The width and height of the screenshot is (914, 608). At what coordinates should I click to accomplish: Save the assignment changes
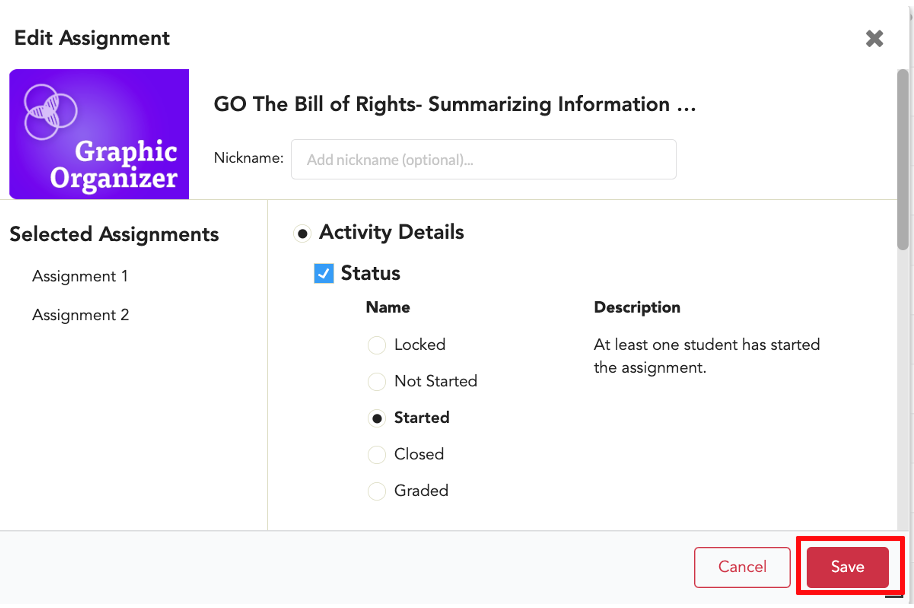point(848,567)
